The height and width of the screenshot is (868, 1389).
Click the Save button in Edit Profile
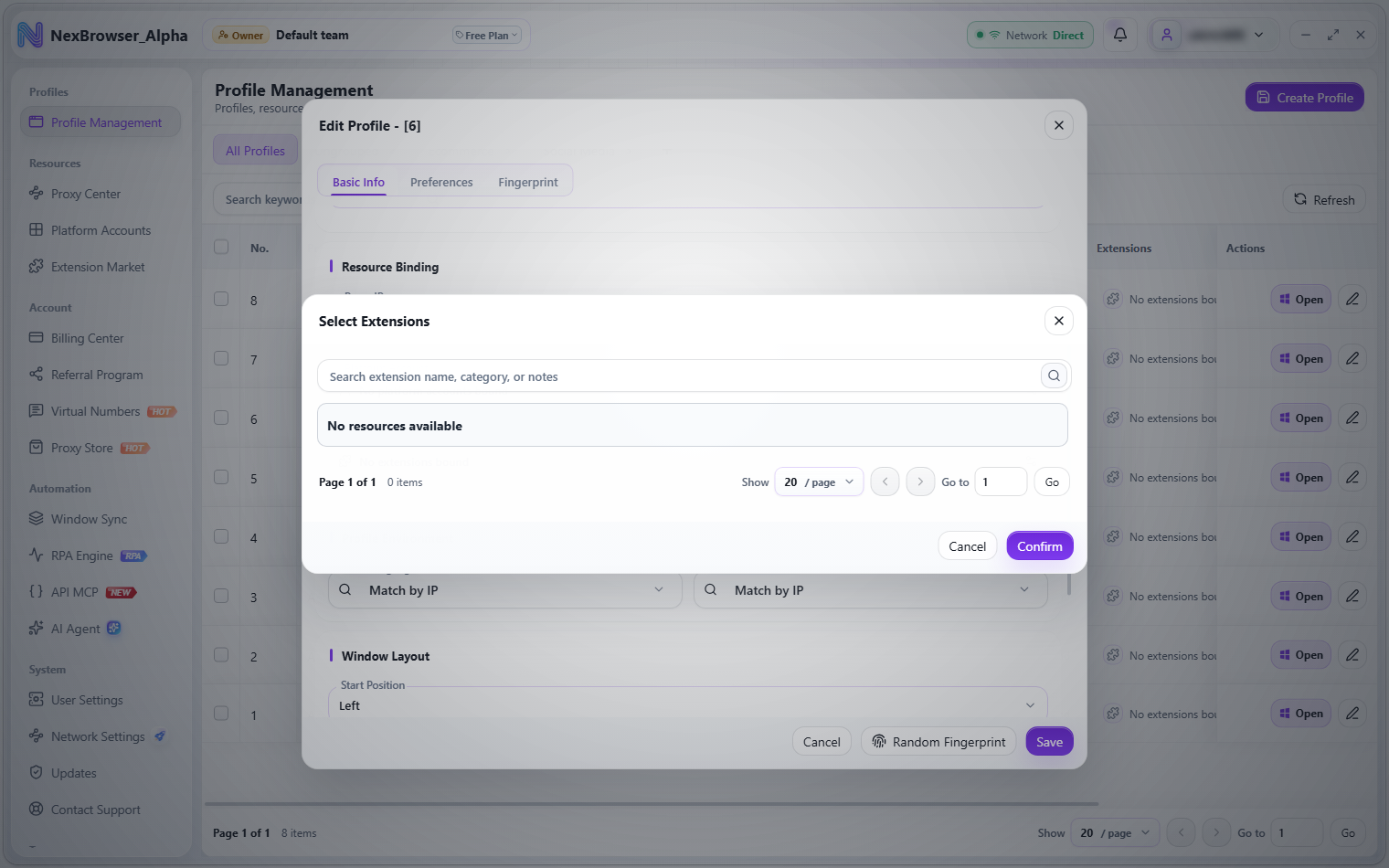pyautogui.click(x=1049, y=742)
